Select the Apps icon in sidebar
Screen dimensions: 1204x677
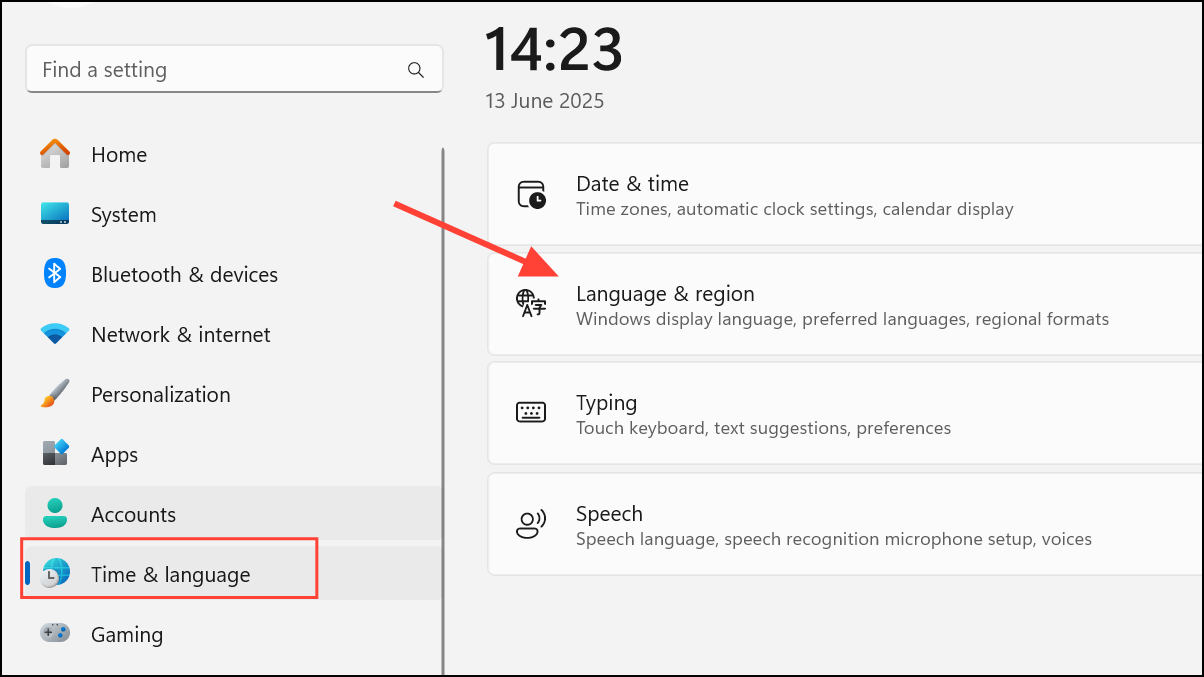pos(54,454)
